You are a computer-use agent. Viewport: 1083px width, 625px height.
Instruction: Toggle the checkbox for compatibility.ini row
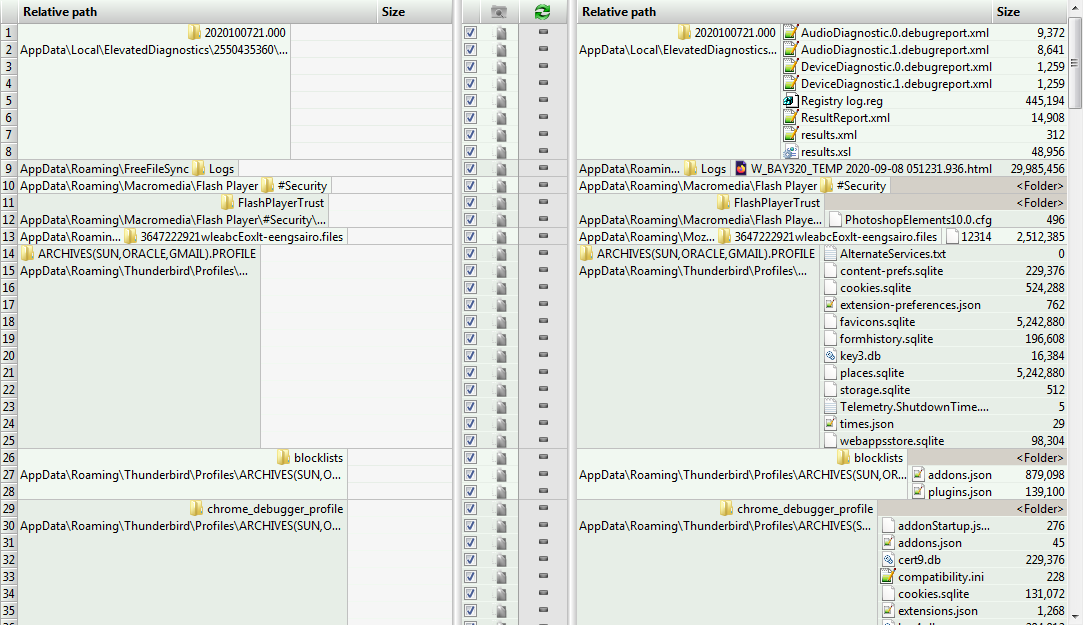pyautogui.click(x=470, y=577)
